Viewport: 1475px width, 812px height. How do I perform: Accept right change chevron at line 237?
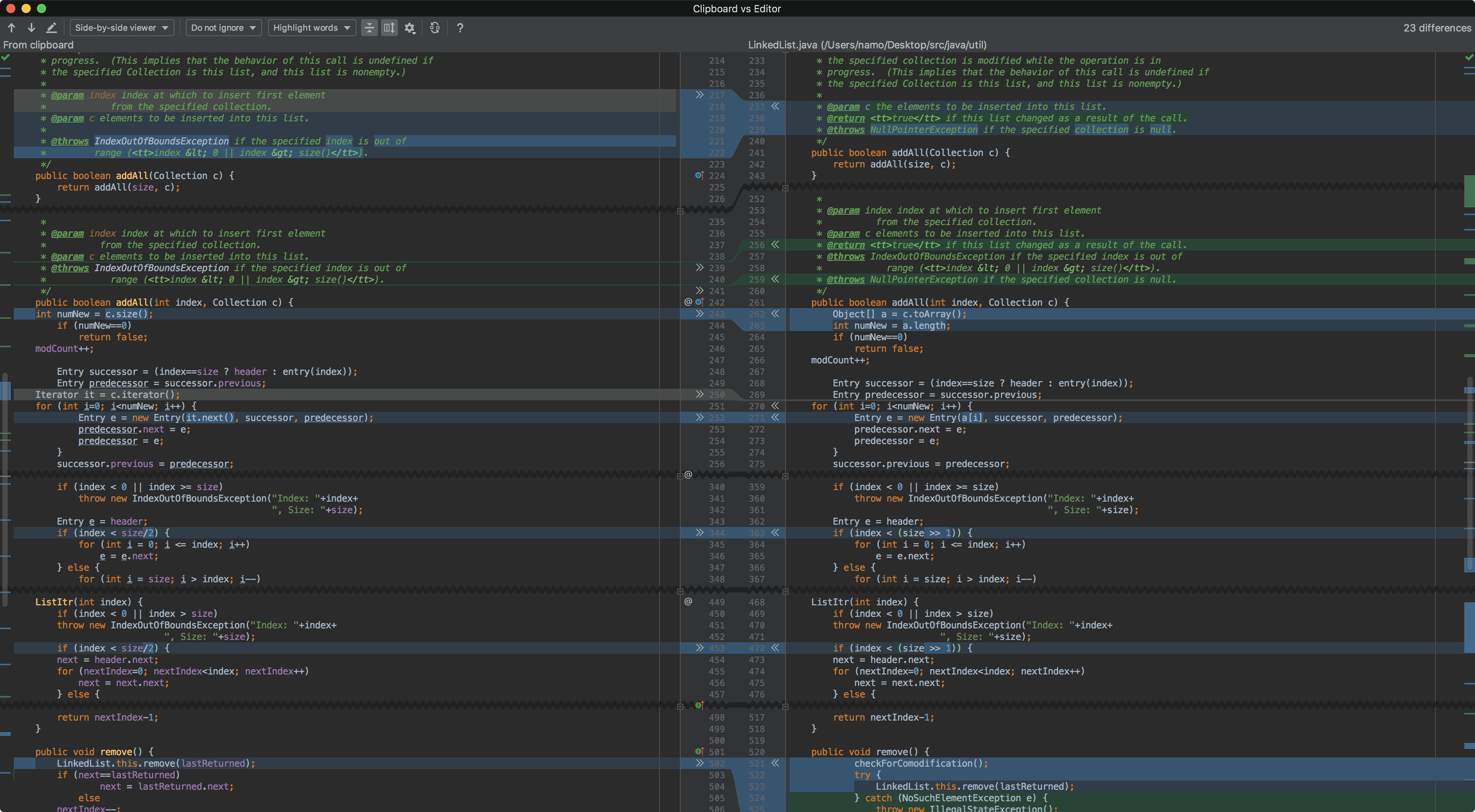775,106
